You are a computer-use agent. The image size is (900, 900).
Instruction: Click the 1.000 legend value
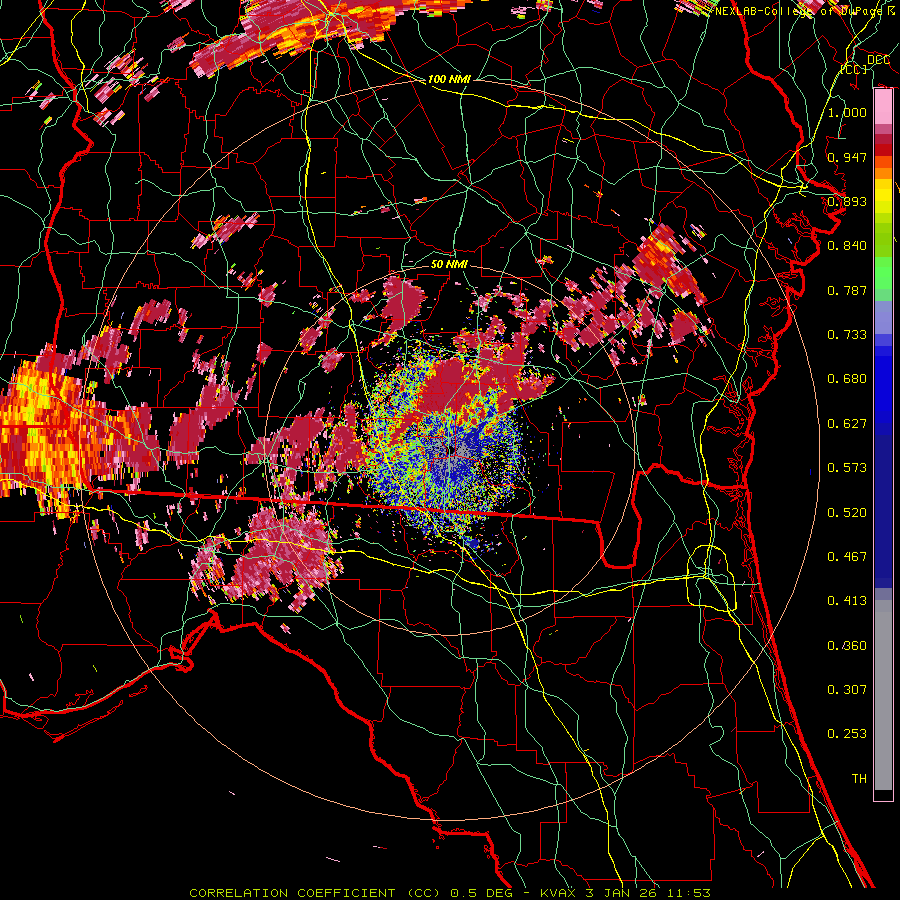point(847,112)
